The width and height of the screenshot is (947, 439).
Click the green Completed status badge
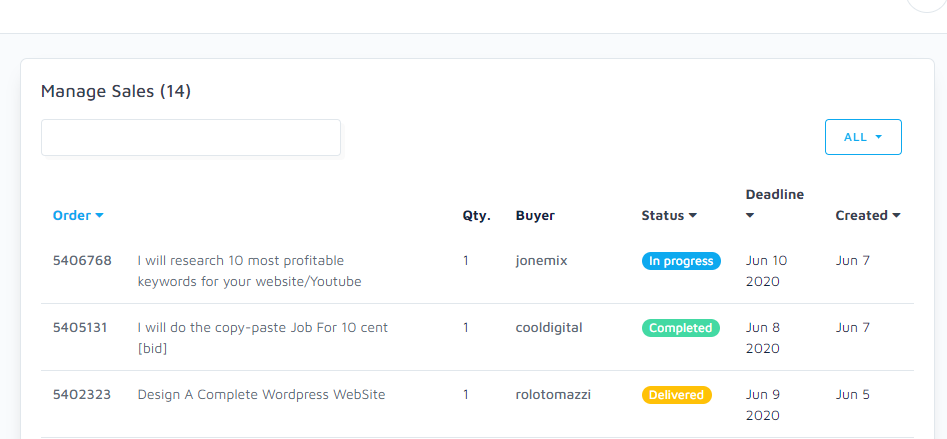coord(680,328)
